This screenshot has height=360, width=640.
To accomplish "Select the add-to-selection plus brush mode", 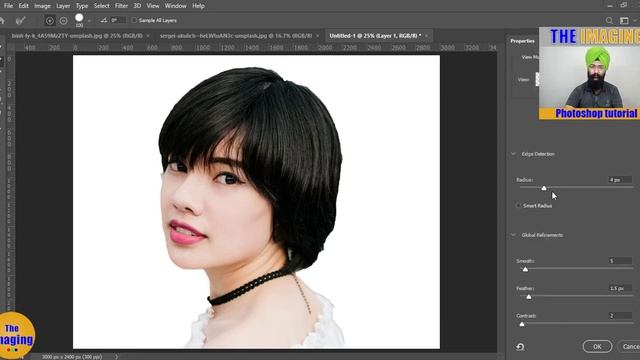I will [49, 20].
